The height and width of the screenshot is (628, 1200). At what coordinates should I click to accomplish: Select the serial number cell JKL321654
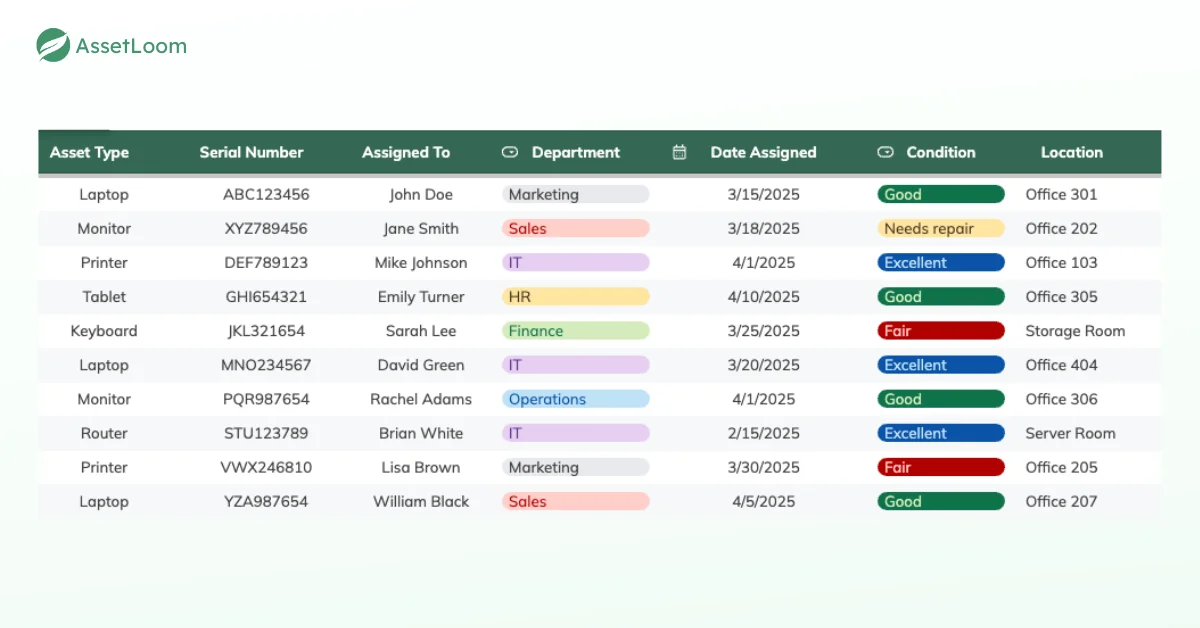266,331
